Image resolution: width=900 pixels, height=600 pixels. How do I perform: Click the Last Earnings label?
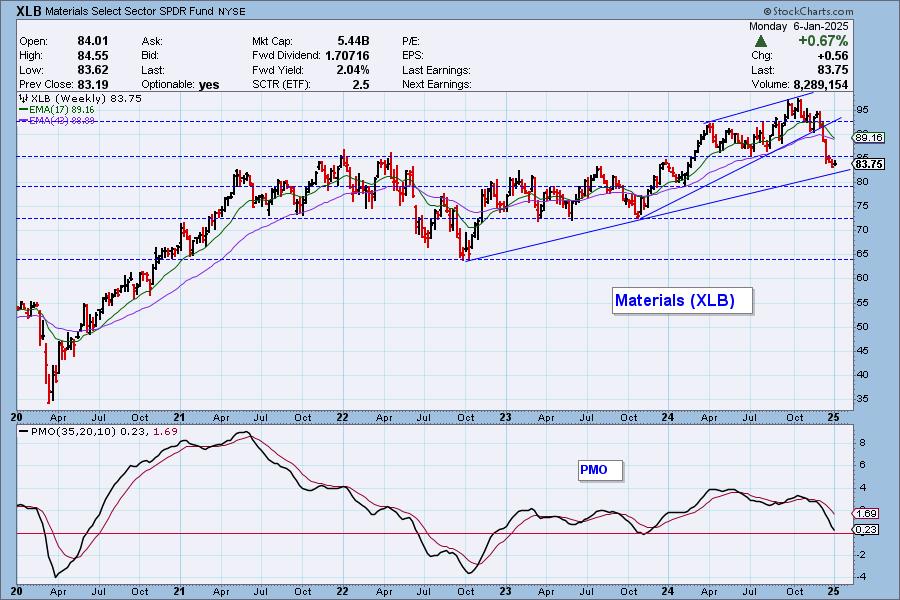tap(436, 70)
